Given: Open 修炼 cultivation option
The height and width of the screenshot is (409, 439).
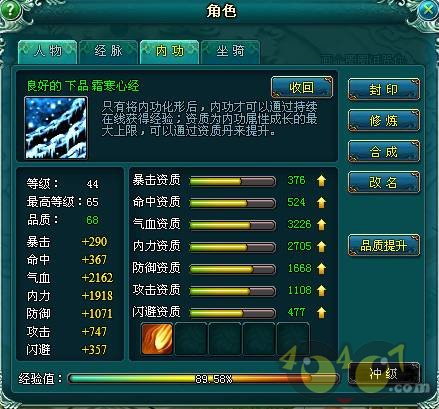Looking at the screenshot, I should coord(384,120).
